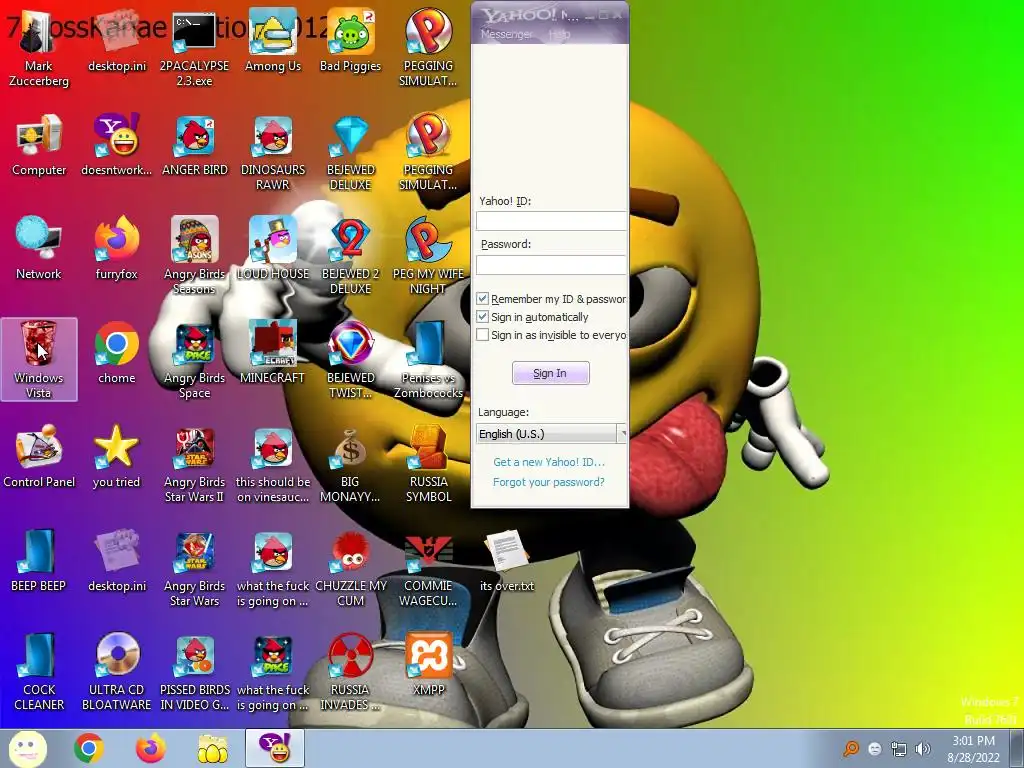Select the 2PACALYPSE 2.3.exe icon
This screenshot has width=1024, height=768.
pos(195,49)
